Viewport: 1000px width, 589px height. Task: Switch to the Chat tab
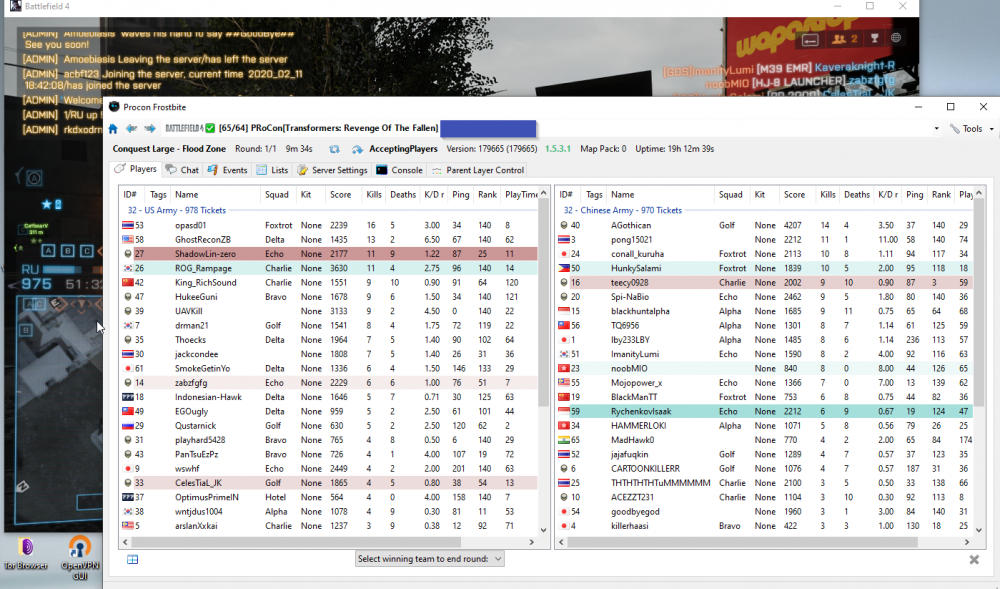click(x=182, y=170)
